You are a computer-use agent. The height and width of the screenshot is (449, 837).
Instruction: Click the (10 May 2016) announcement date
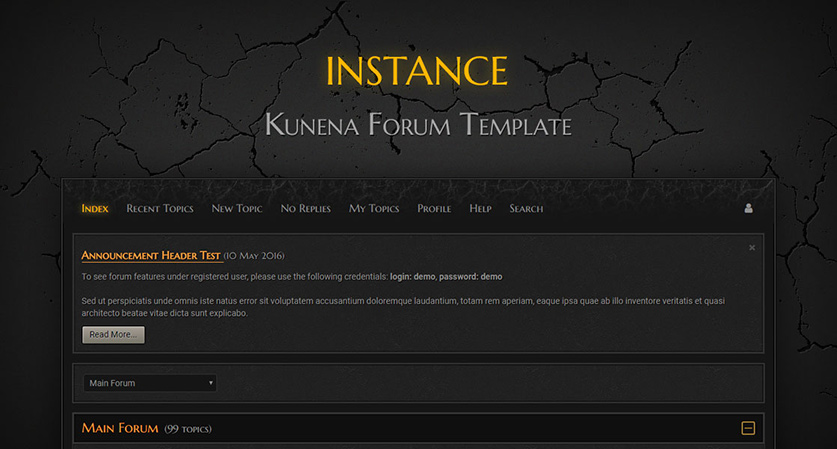point(254,256)
